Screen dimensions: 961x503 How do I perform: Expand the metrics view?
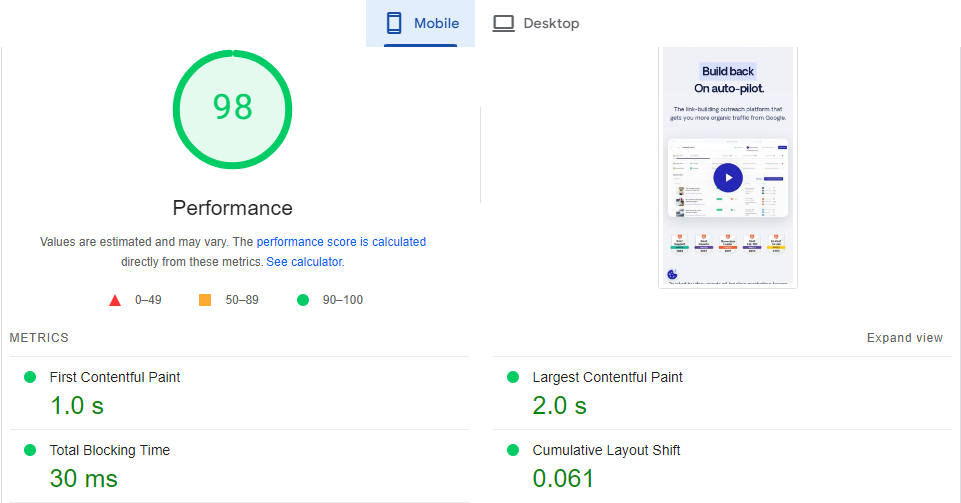tap(904, 338)
